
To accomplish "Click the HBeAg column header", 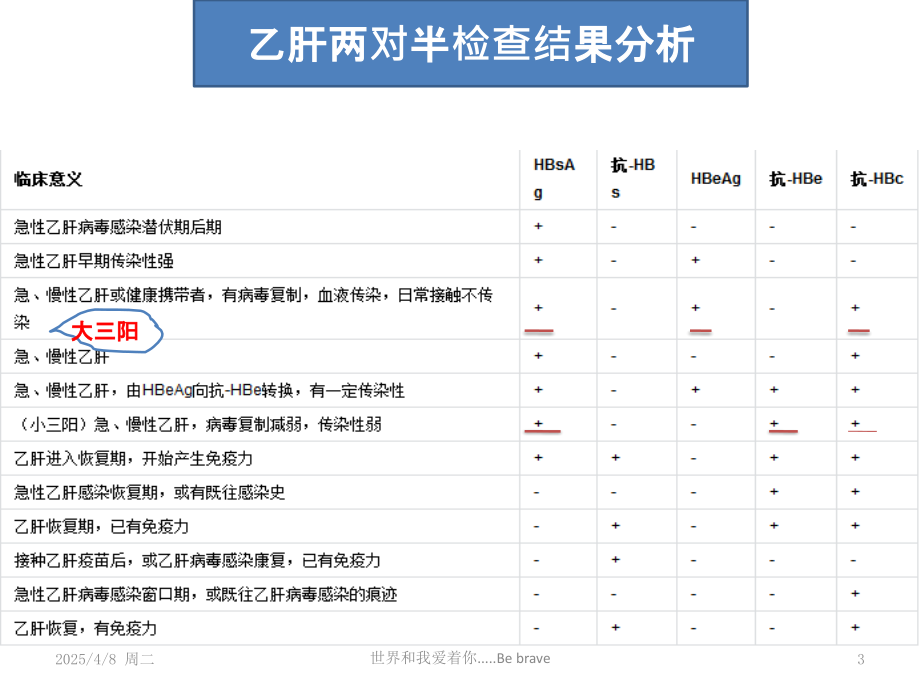I will pos(716,178).
